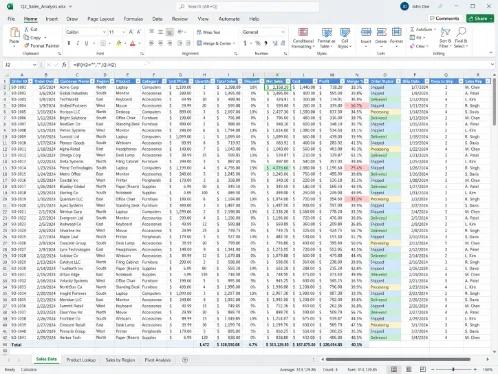The image size is (498, 374).
Task: Increase the cell indent
Action: coord(188,43)
